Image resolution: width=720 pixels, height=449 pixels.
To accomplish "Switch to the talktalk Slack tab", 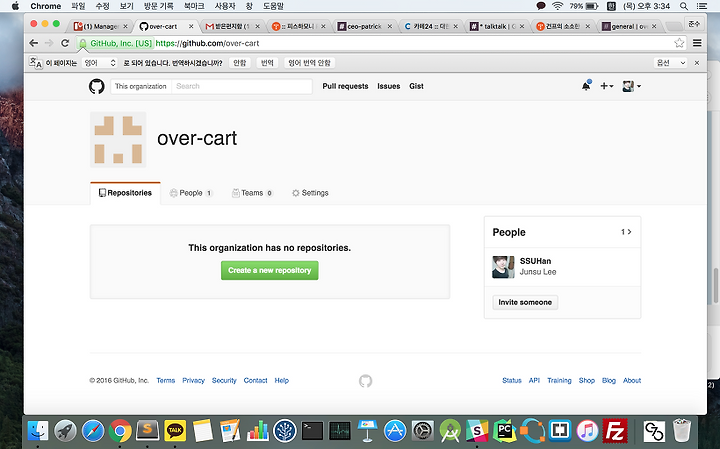I will pos(497,26).
